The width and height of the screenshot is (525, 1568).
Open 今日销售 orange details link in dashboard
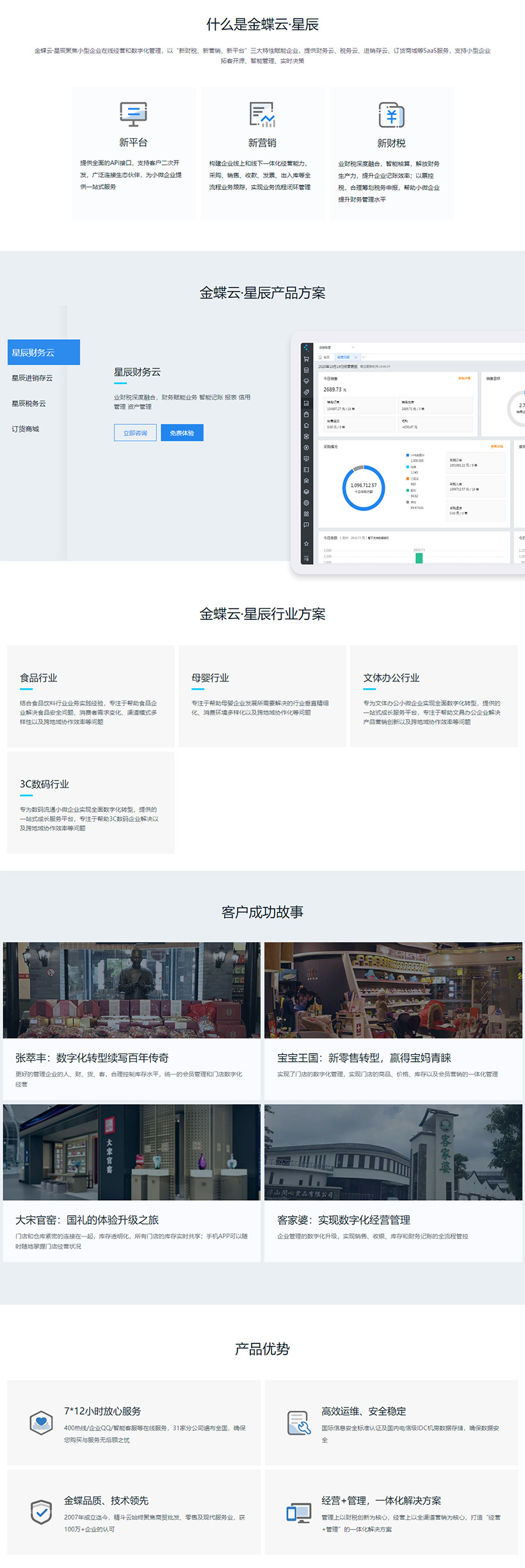pos(464,378)
